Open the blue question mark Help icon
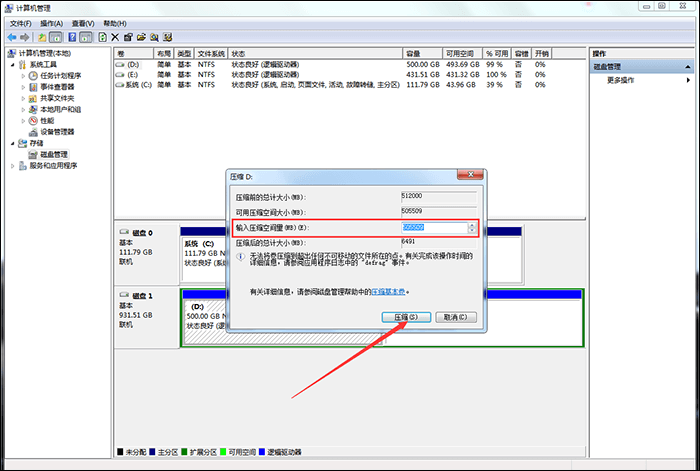Image resolution: width=700 pixels, height=471 pixels. pyautogui.click(x=72, y=38)
